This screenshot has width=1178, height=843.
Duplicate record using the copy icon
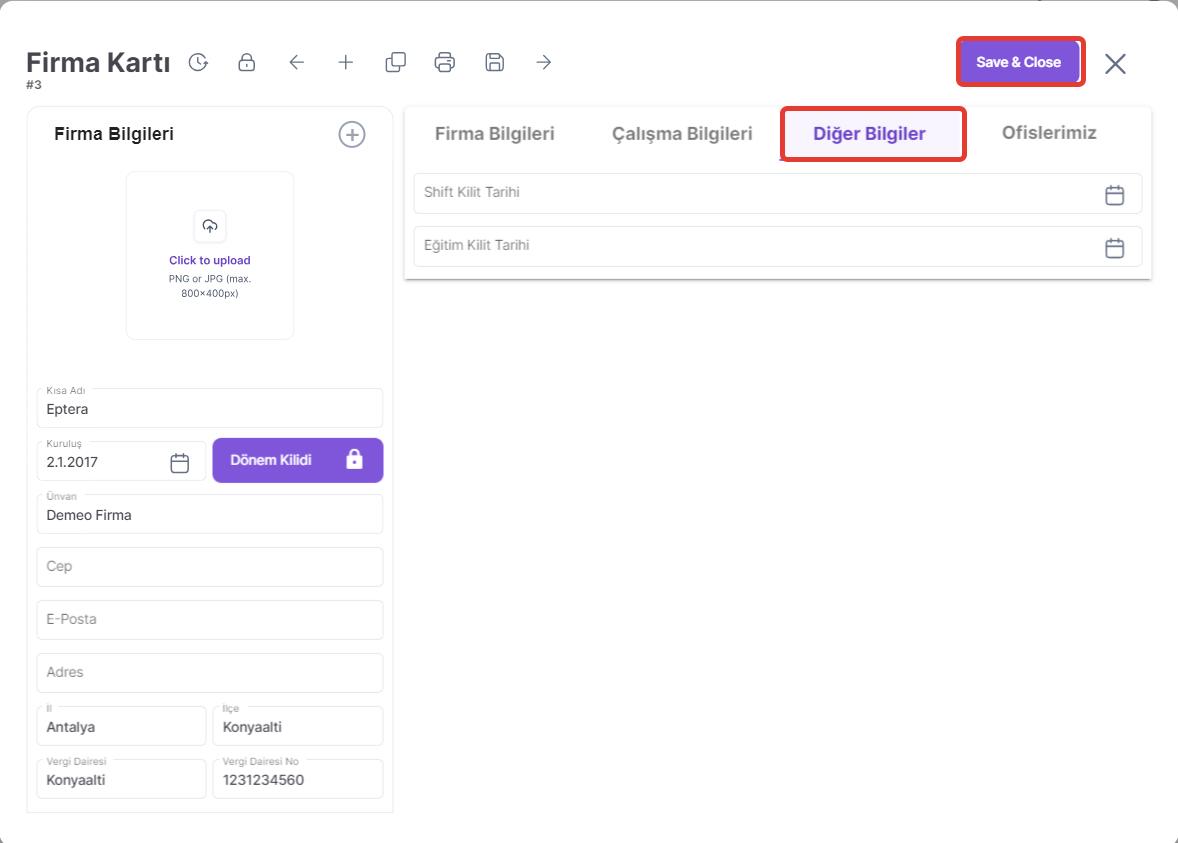pos(395,62)
